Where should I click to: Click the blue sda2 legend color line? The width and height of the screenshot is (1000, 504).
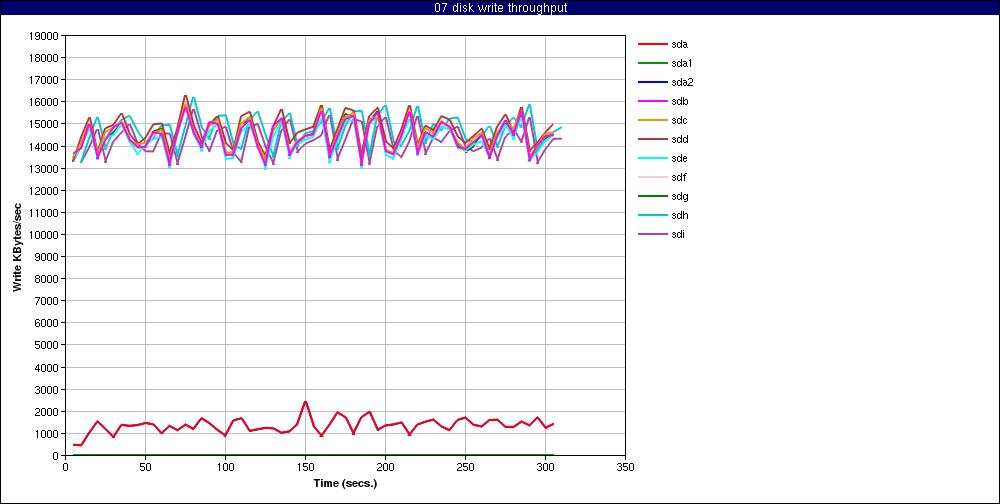point(652,82)
